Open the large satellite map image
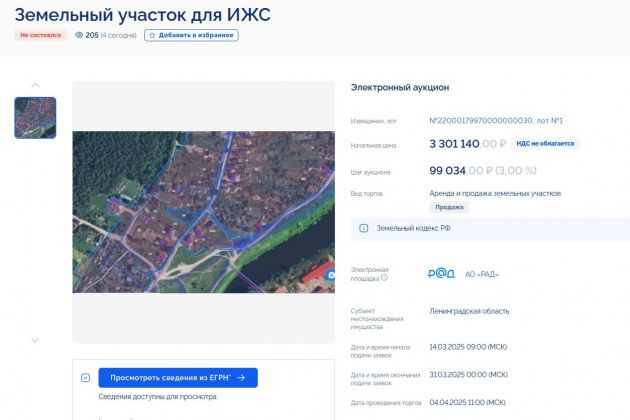The width and height of the screenshot is (630, 420). click(202, 211)
